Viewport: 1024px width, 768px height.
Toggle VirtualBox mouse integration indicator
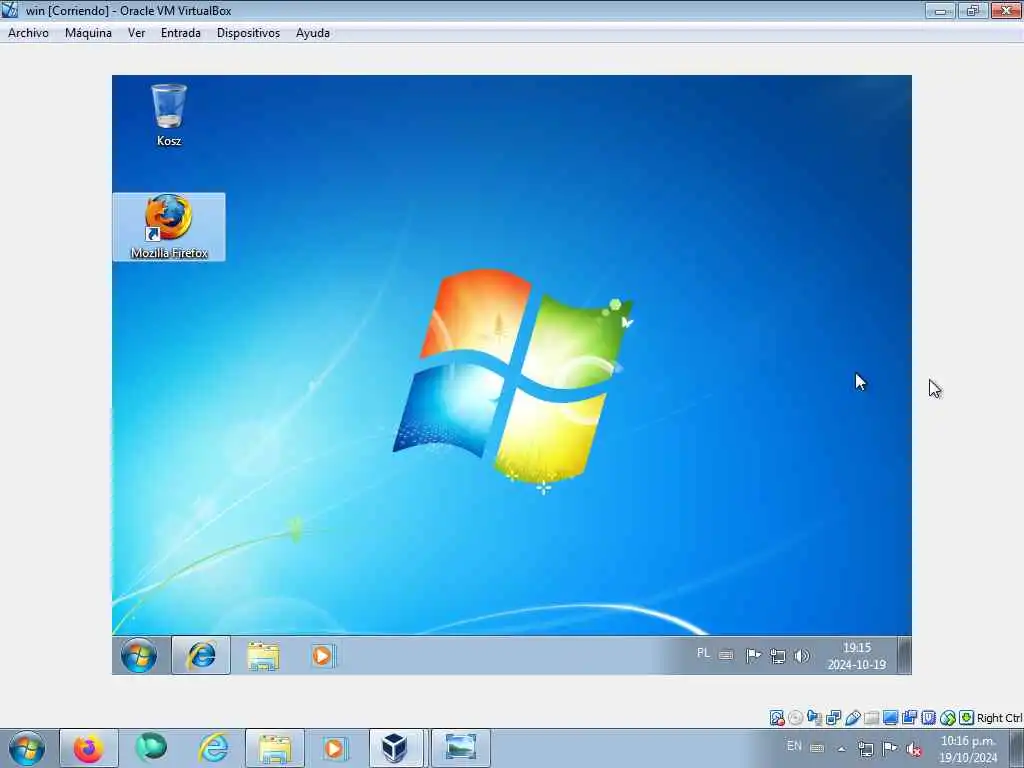[948, 718]
